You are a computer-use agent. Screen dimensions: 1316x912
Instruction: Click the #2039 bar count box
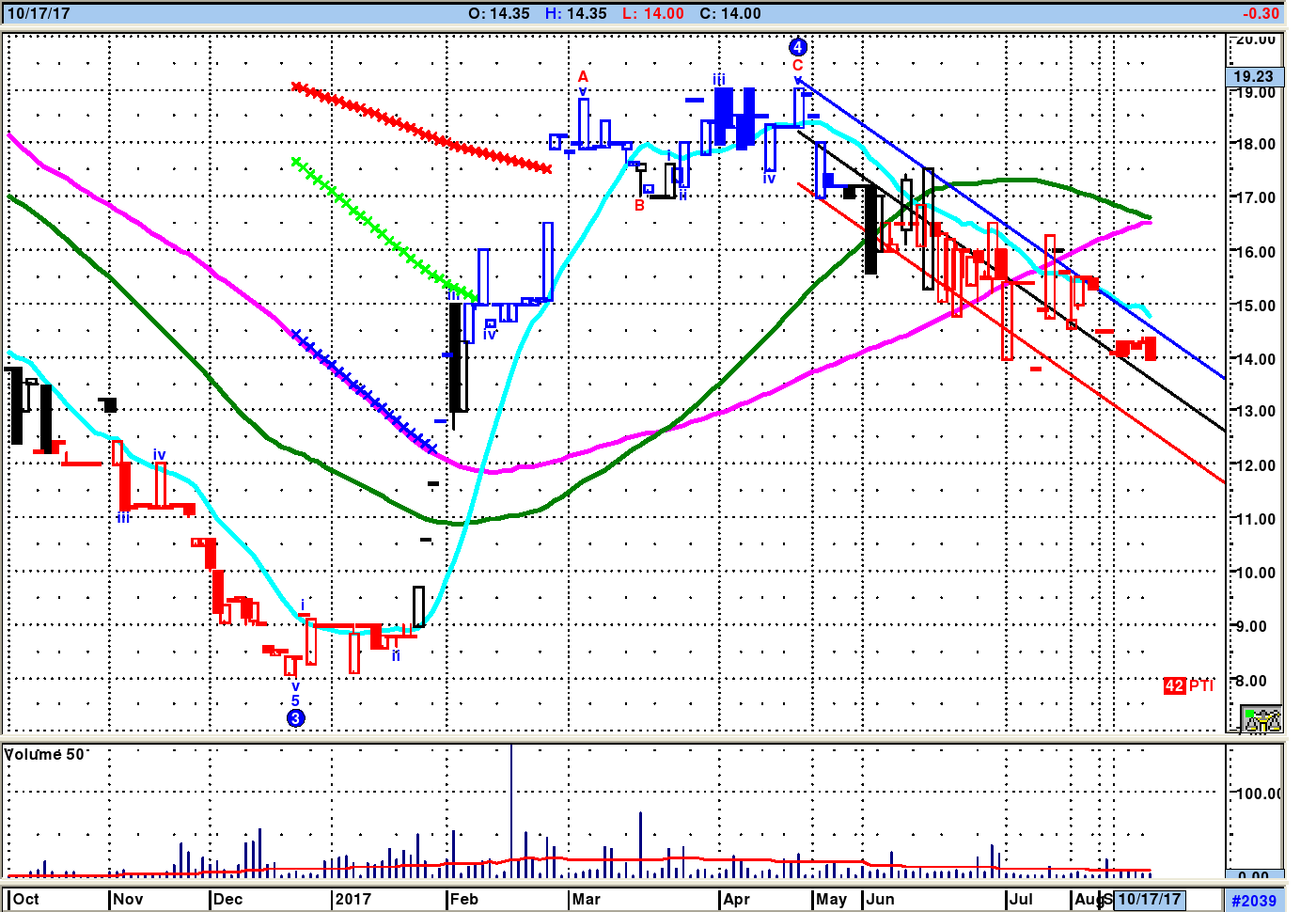(x=1255, y=901)
